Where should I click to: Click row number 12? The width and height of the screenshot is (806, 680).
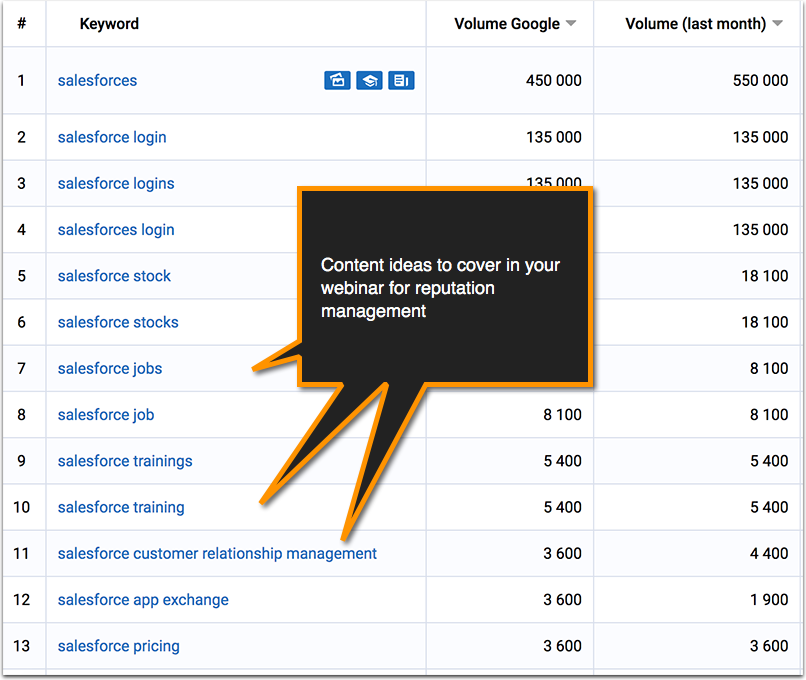tap(21, 600)
